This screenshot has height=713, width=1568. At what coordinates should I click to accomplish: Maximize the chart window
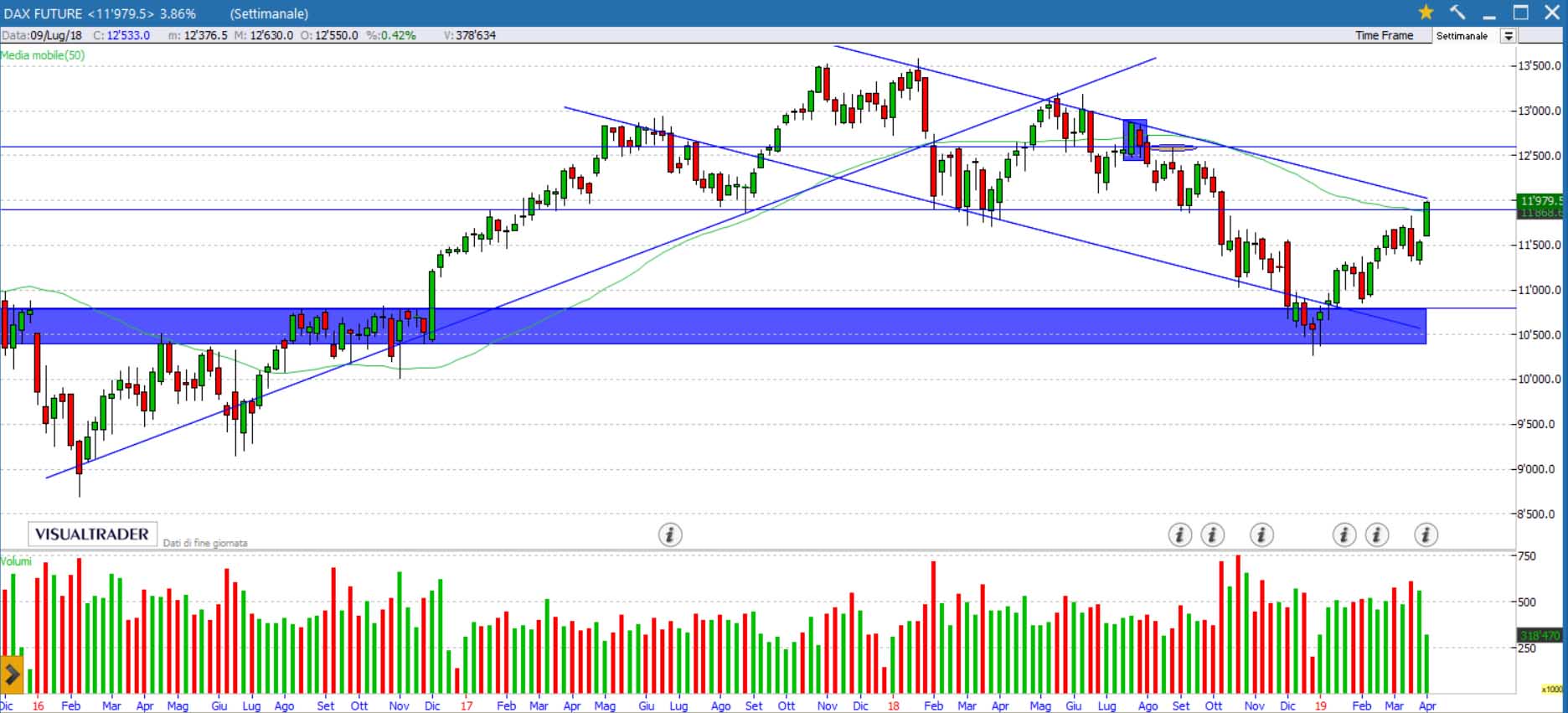[1520, 13]
